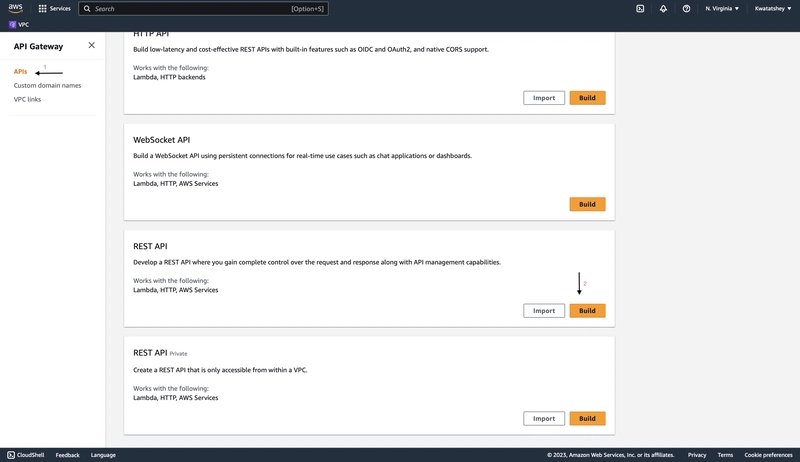Open the Terms link
Image resolution: width=800 pixels, height=462 pixels.
[725, 455]
